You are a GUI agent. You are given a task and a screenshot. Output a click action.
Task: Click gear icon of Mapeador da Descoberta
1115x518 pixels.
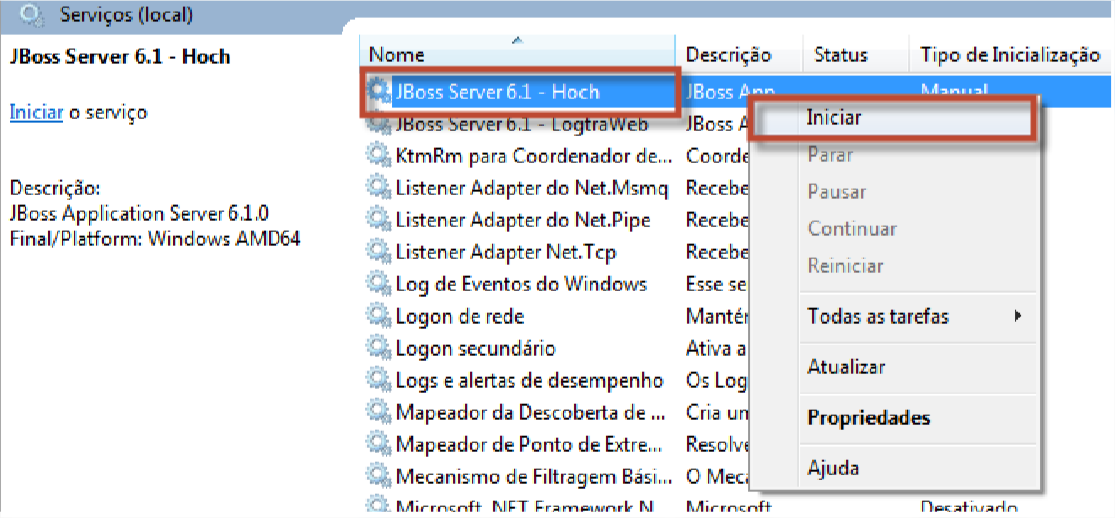coord(378,413)
